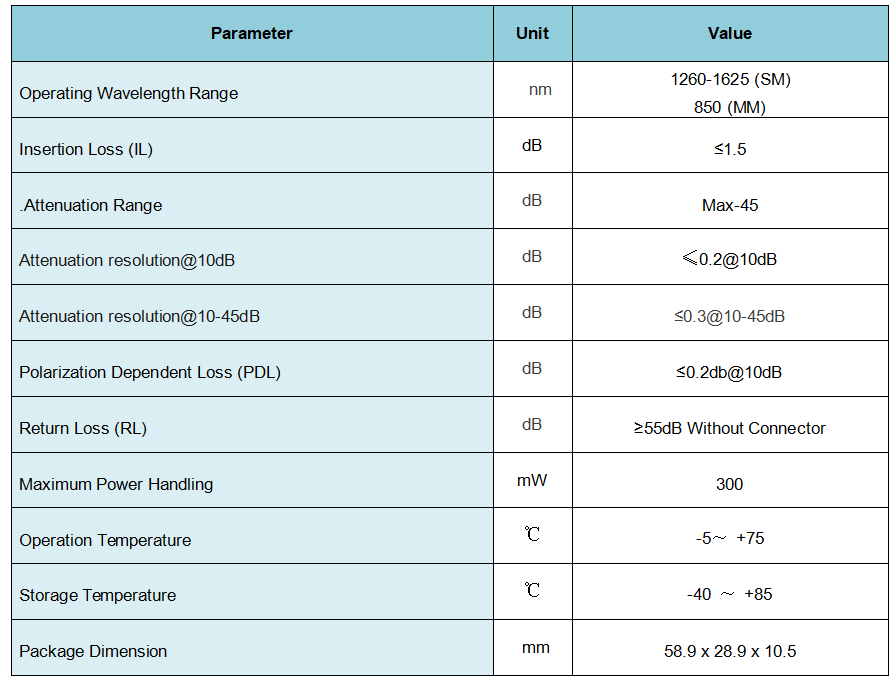Click the mW unit cell

(532, 480)
